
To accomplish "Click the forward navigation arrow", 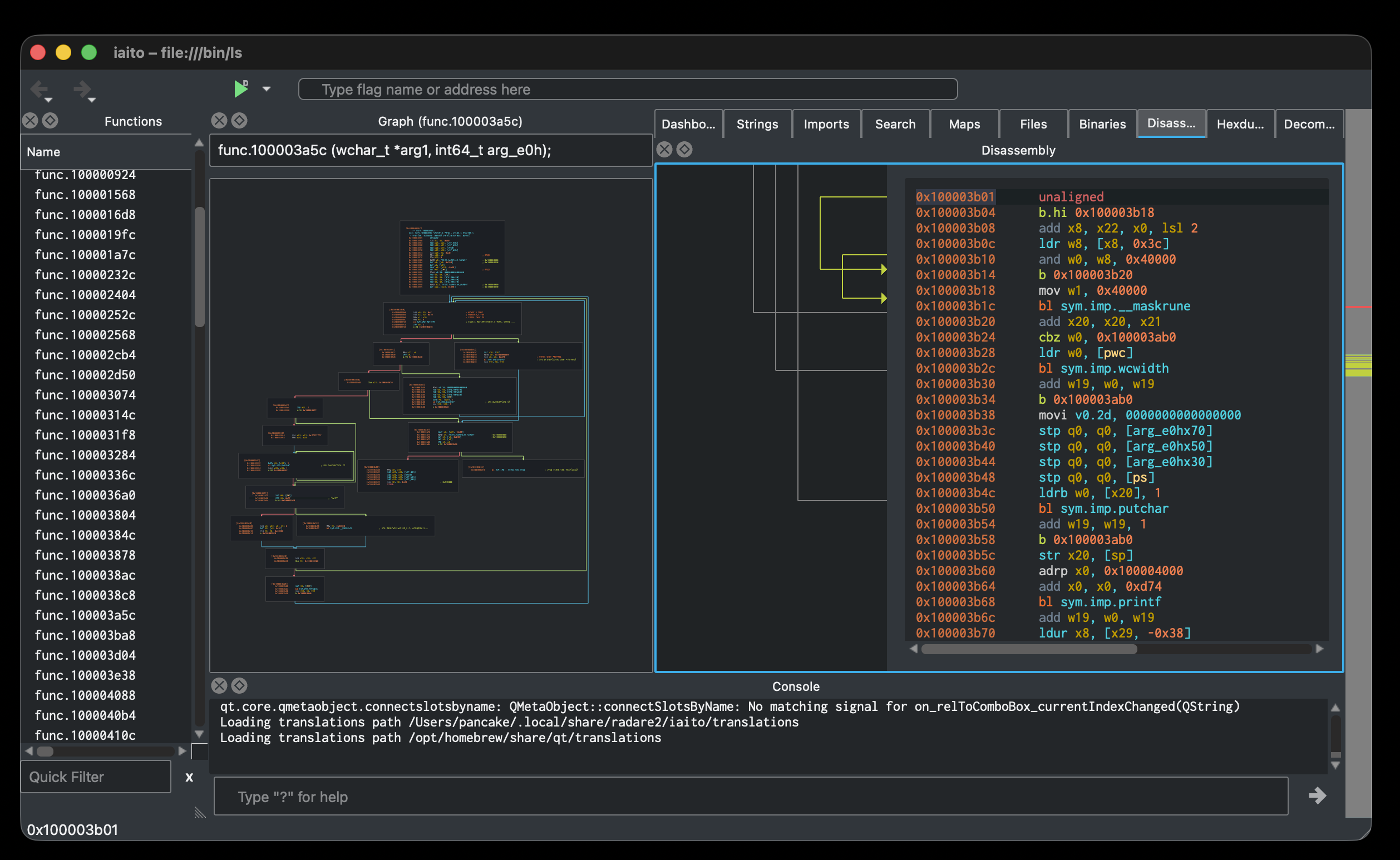I will click(x=82, y=89).
